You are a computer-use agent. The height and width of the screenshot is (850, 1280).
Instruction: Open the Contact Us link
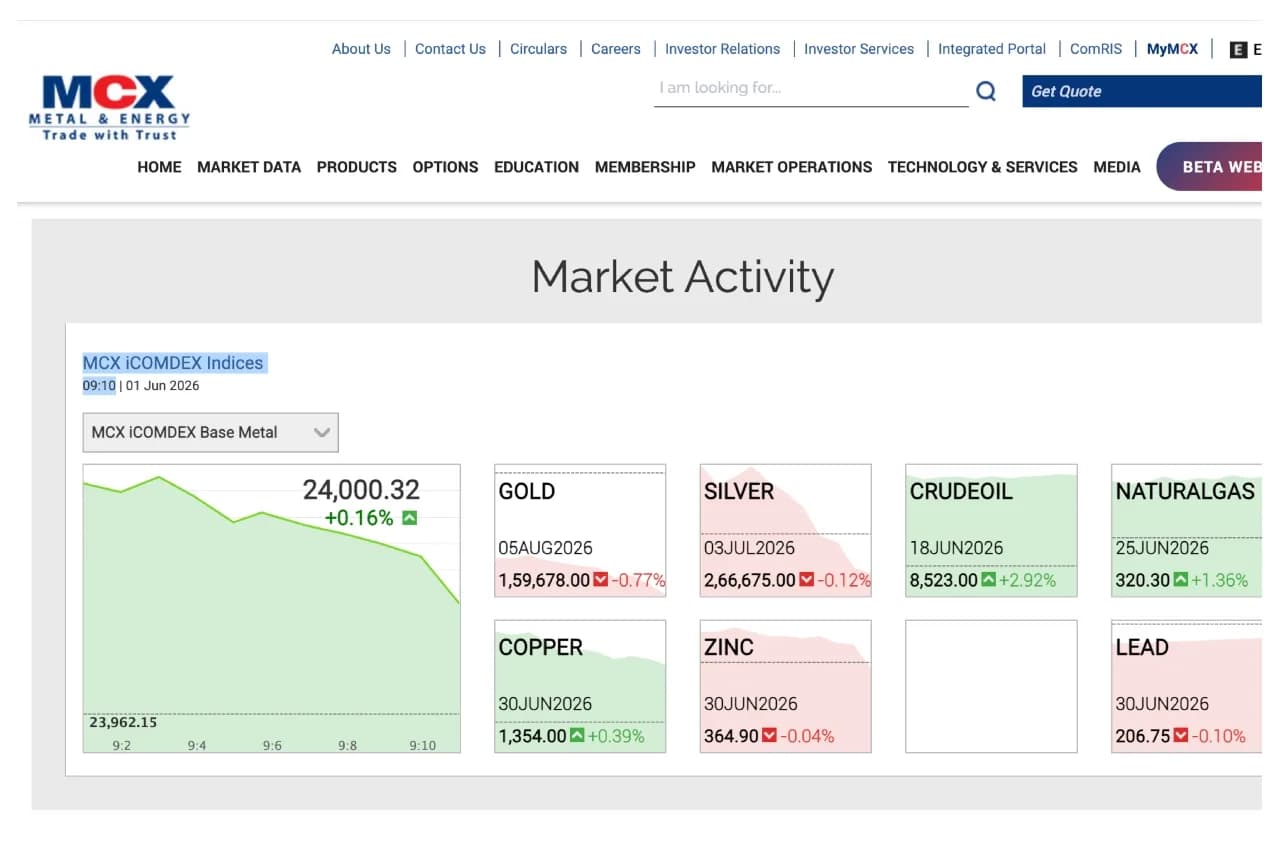(x=450, y=49)
